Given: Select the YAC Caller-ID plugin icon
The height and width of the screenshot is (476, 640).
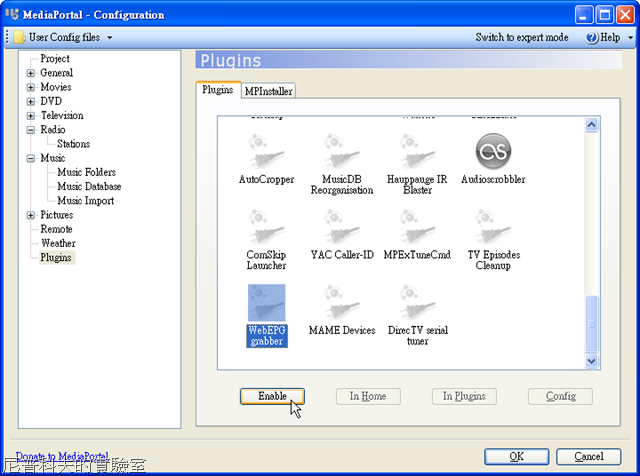Looking at the screenshot, I should pyautogui.click(x=342, y=227).
